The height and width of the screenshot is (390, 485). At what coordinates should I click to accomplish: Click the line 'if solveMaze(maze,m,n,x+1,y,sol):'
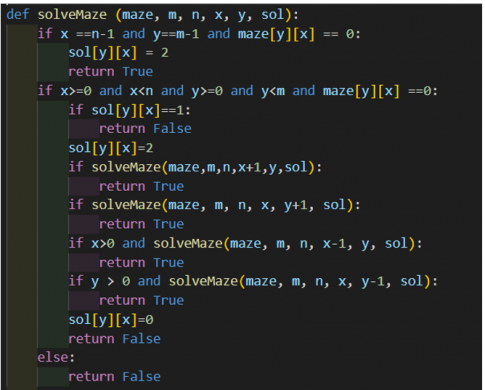tap(195, 167)
